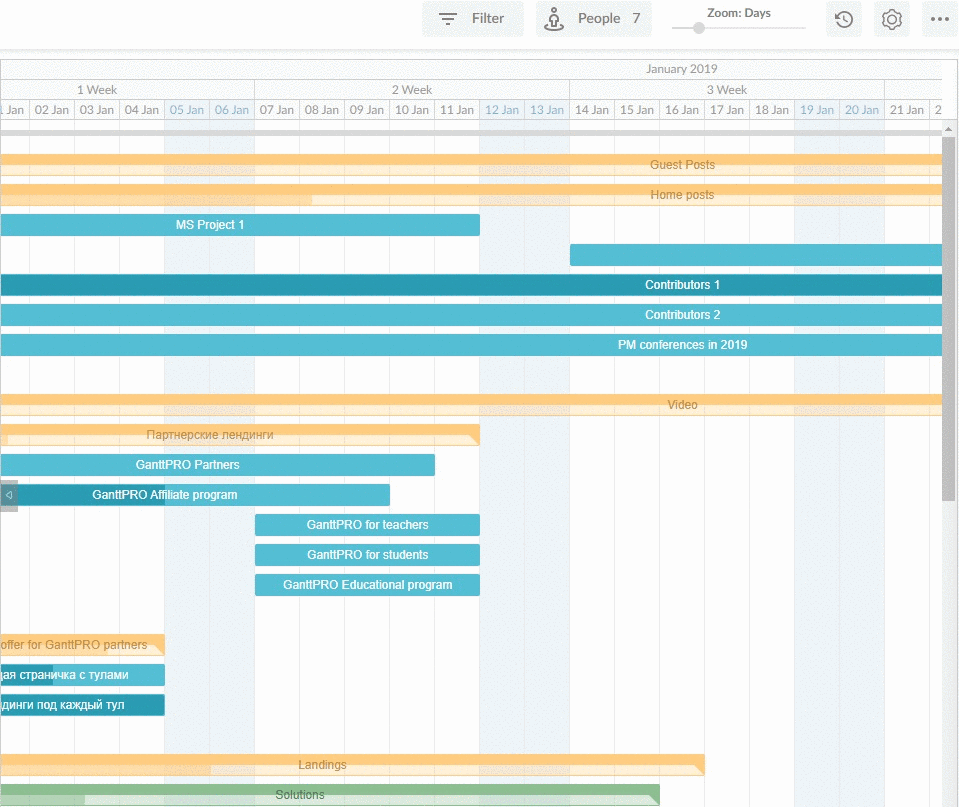Select the PM conferences in 2019 bar
This screenshot has height=807, width=959.
[471, 345]
